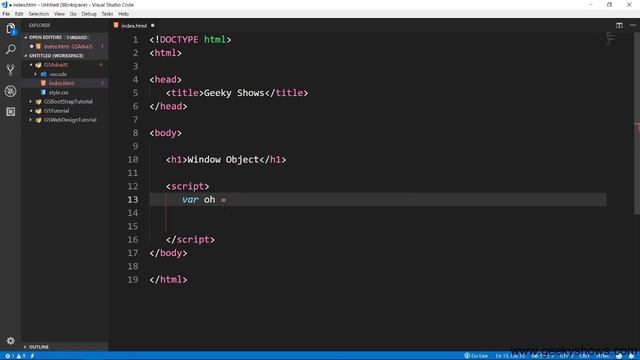Viewport: 640px width, 360px height.
Task: Switch to the index.html editor tab
Action: [134, 25]
